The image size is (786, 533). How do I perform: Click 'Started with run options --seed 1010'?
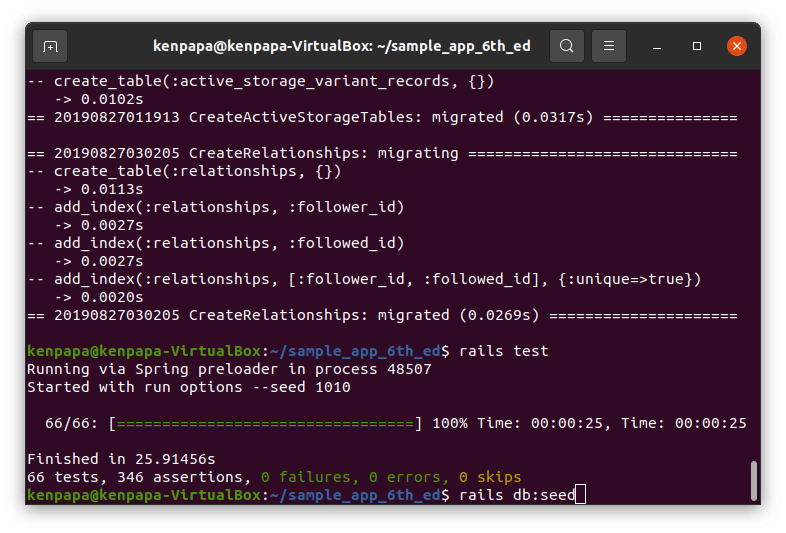point(188,387)
